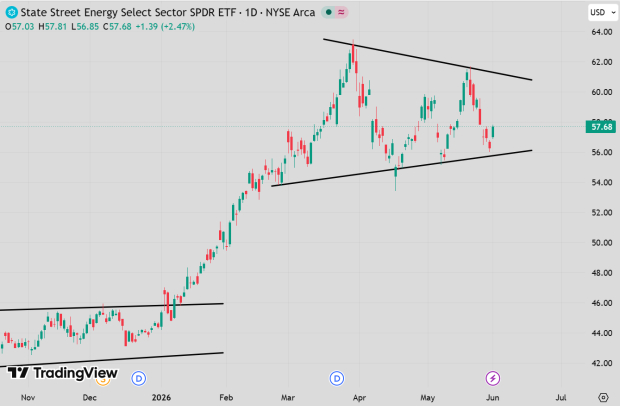This screenshot has height=406, width=620.
Task: Click the State Street Energy Select Sector title
Action: pyautogui.click(x=168, y=13)
